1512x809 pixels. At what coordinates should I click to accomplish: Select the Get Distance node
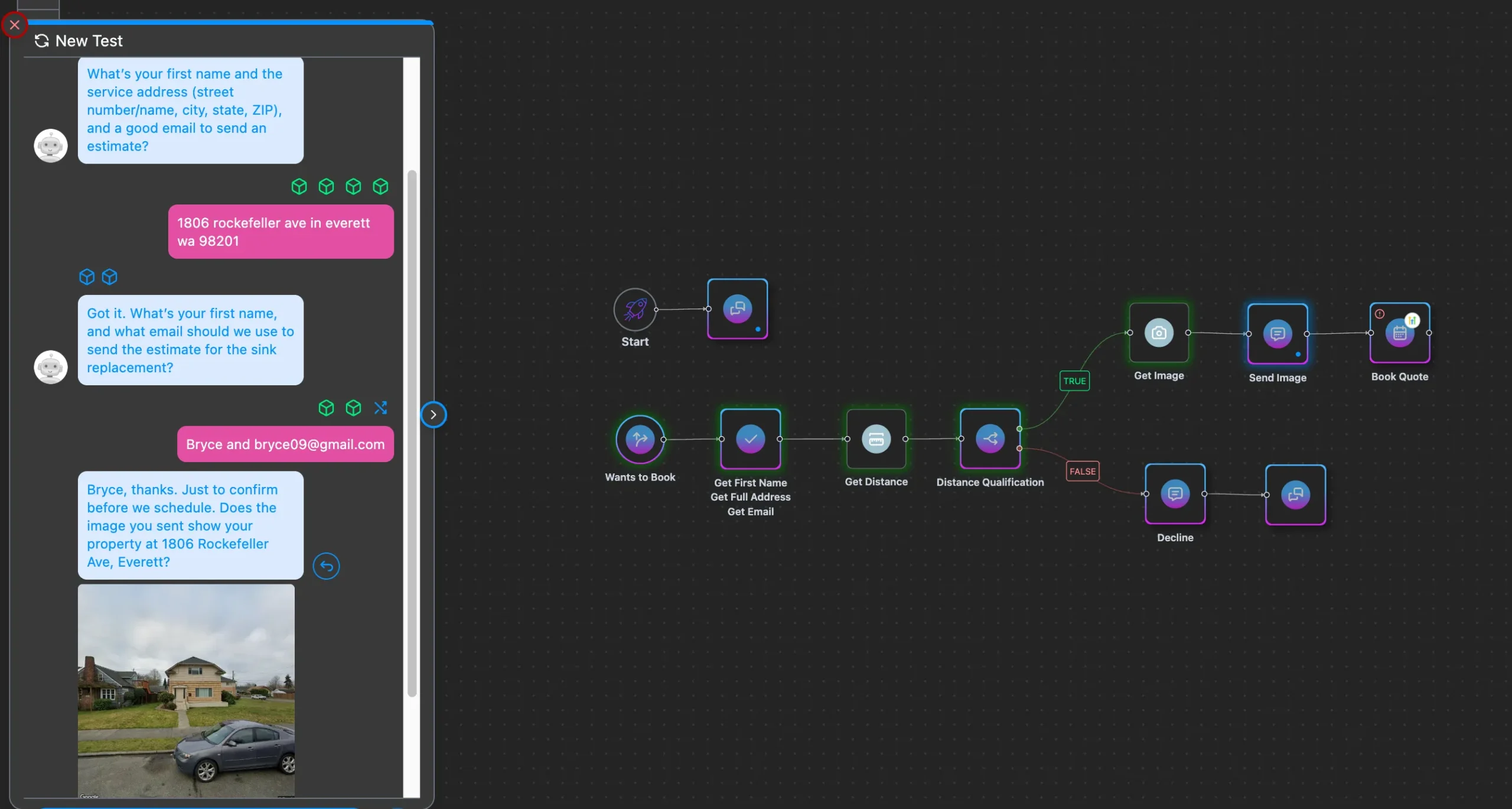click(x=876, y=439)
